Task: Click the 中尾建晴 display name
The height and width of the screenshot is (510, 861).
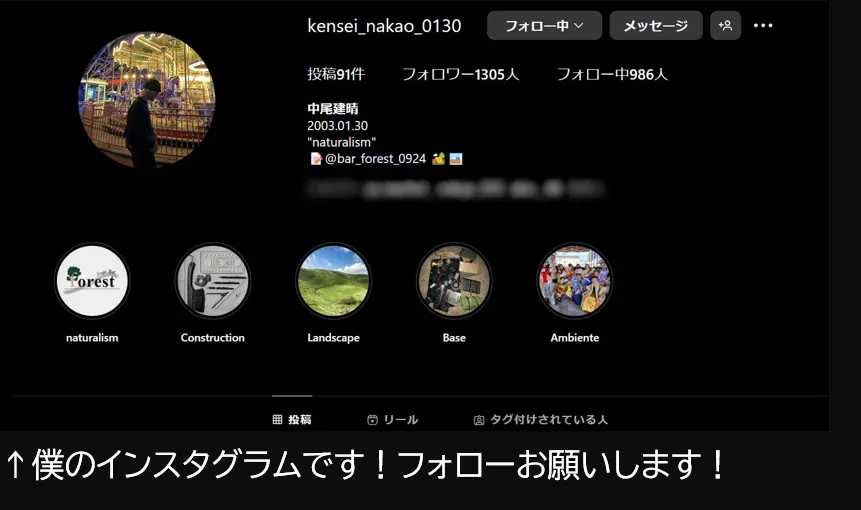Action: [333, 108]
